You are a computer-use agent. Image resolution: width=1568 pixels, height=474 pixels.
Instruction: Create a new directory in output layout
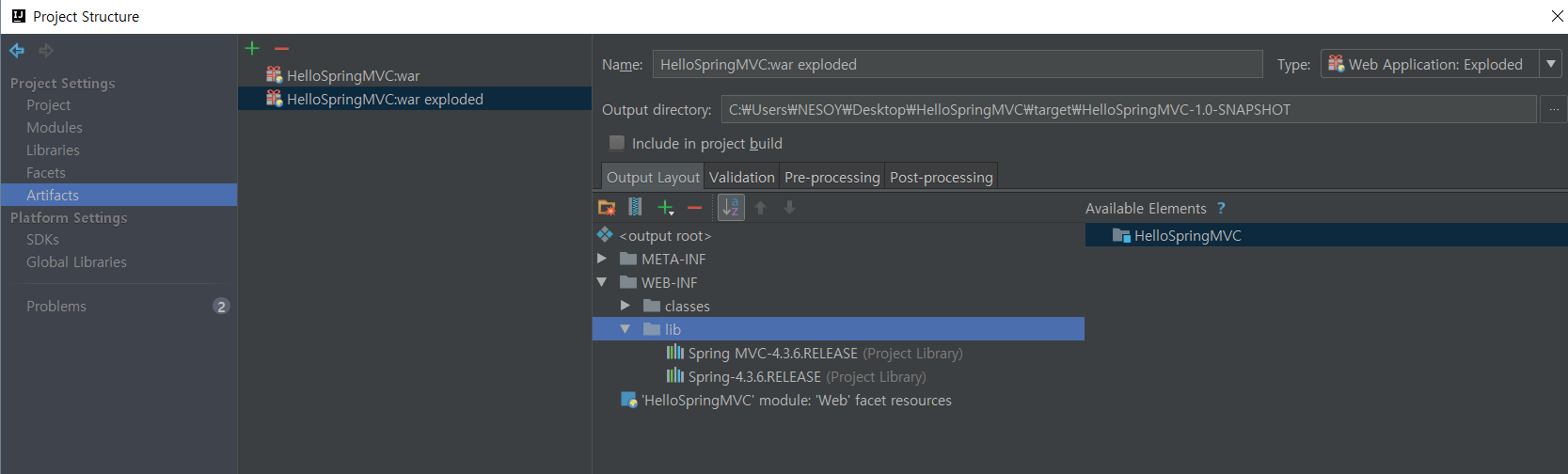coord(607,207)
